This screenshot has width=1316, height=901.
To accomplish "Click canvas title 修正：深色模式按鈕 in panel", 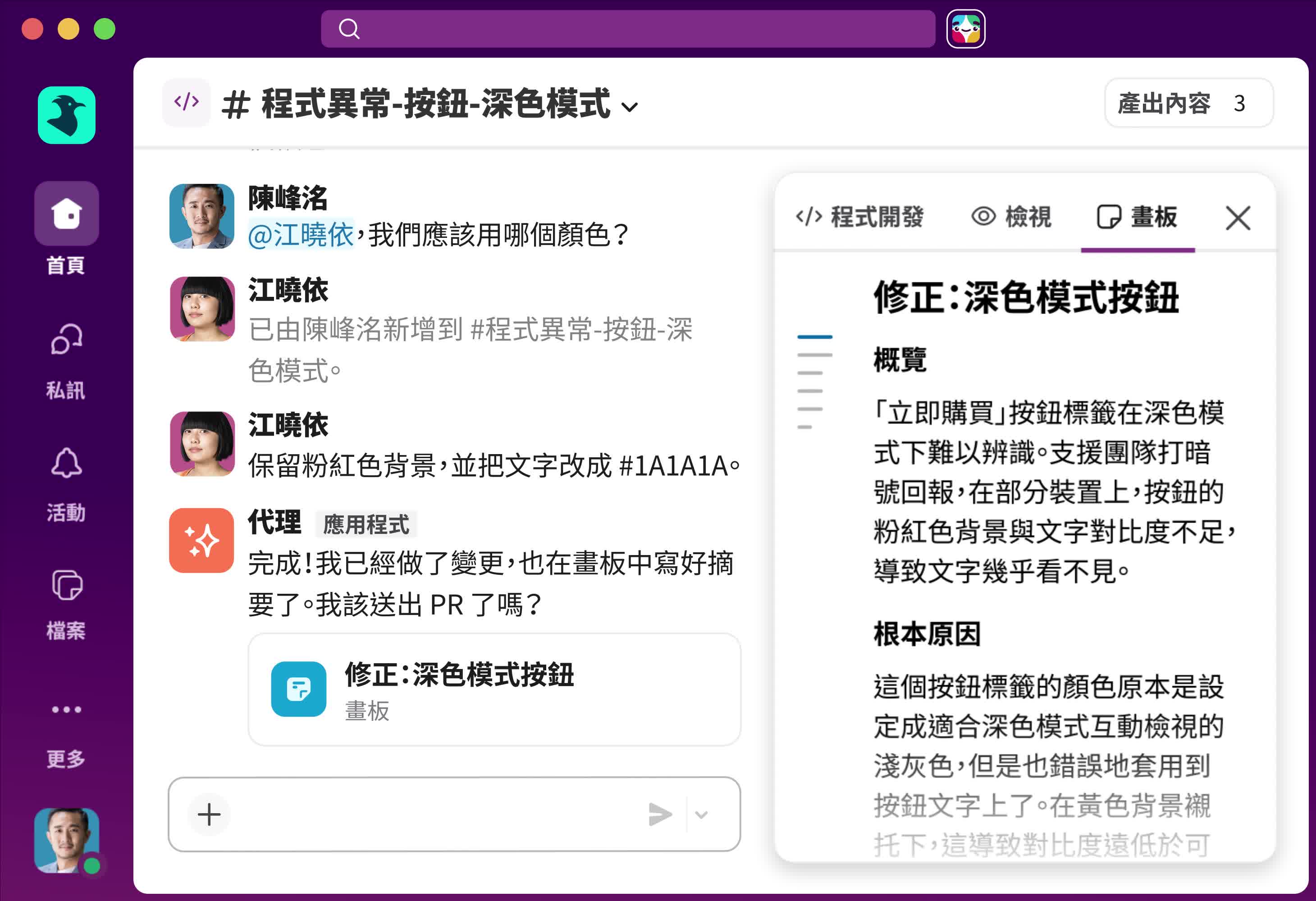I will tap(1026, 297).
